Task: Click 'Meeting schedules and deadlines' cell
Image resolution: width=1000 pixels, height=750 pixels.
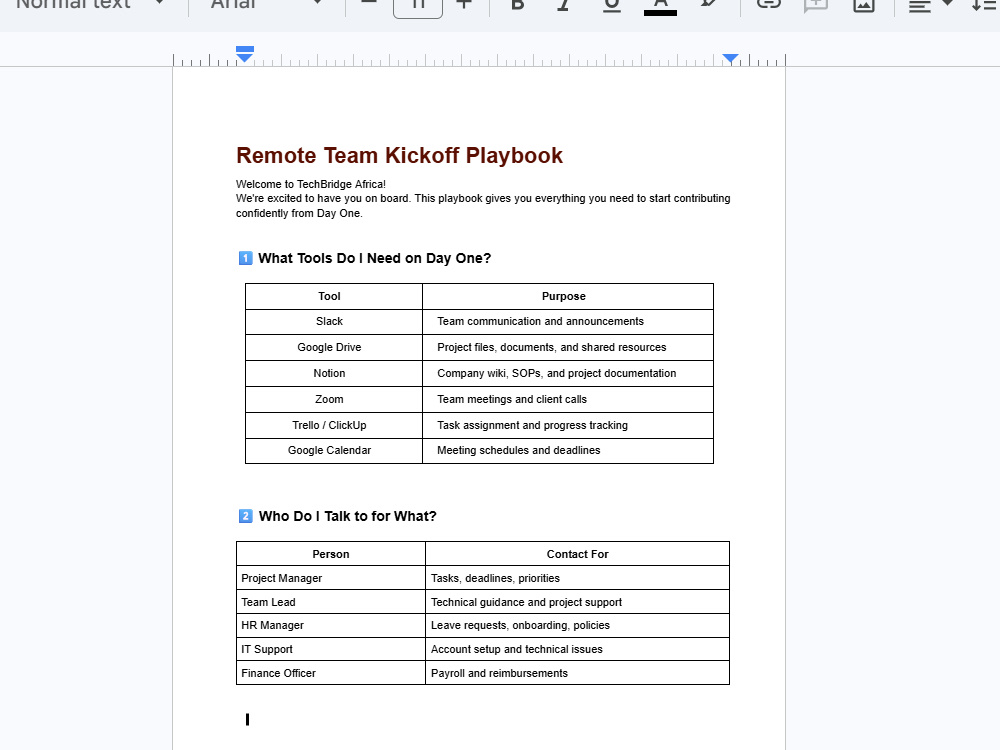Action: 568,450
